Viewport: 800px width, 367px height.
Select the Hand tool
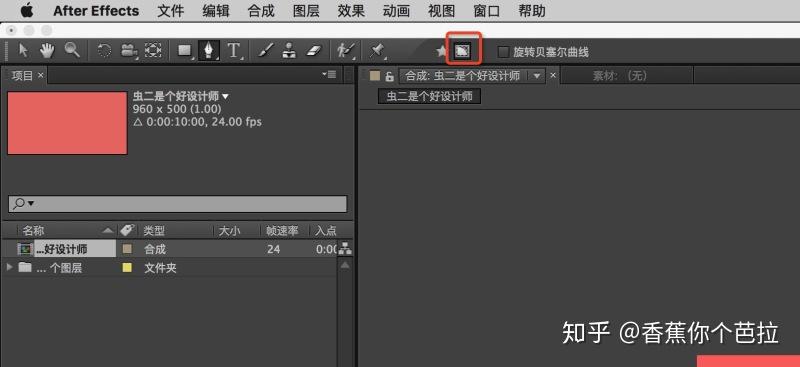coord(47,51)
